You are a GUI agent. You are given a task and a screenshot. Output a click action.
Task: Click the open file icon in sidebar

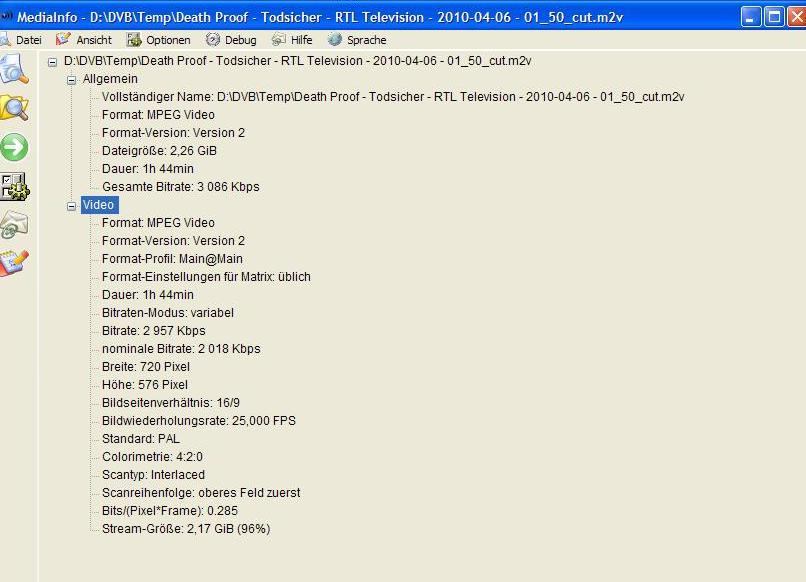[x=14, y=69]
